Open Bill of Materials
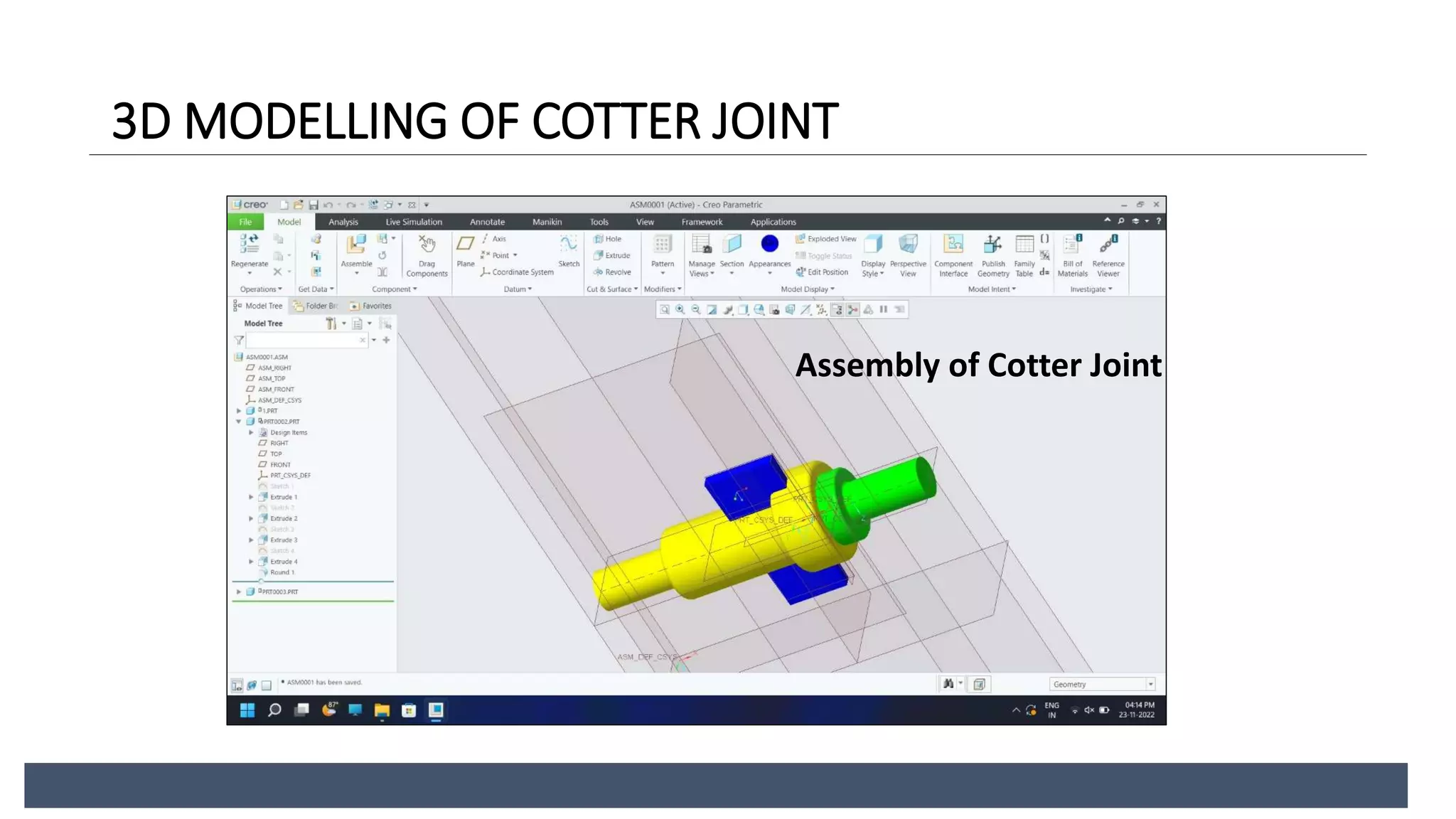Image resolution: width=1456 pixels, height=819 pixels. tap(1072, 245)
